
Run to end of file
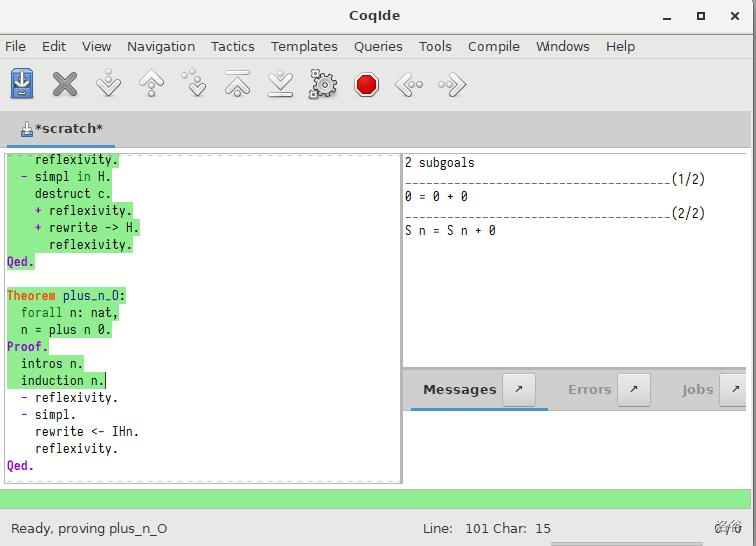point(280,85)
